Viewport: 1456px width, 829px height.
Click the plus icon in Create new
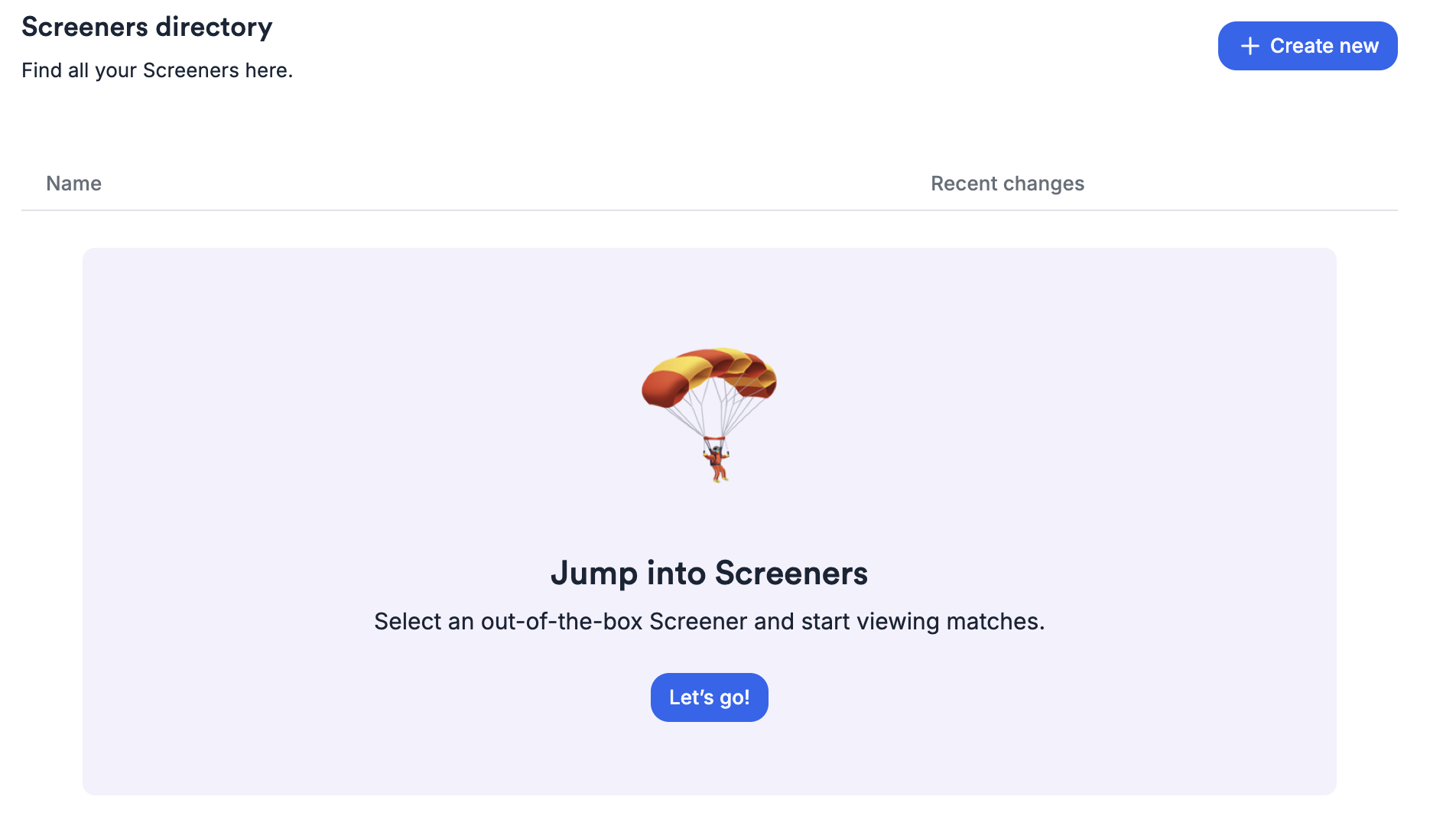click(x=1250, y=46)
